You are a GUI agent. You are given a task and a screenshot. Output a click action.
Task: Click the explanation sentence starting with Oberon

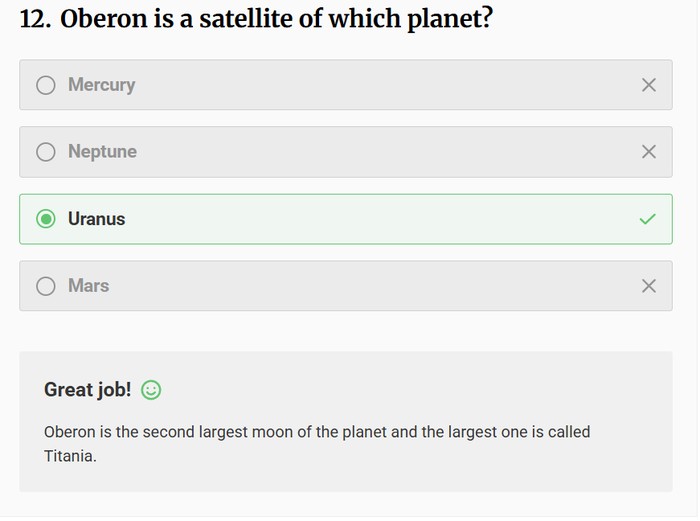coord(316,432)
